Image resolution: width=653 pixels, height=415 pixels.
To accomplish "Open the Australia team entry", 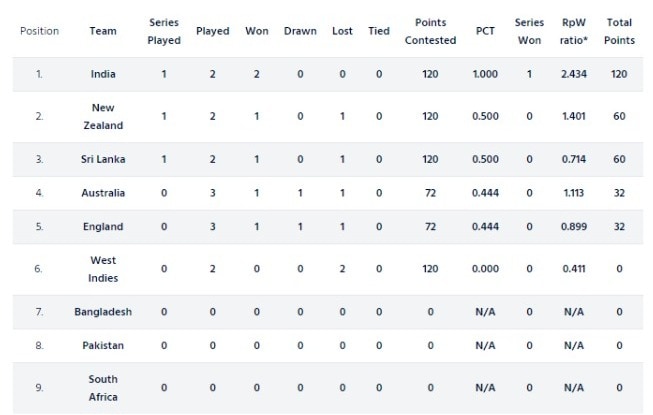I will [103, 193].
